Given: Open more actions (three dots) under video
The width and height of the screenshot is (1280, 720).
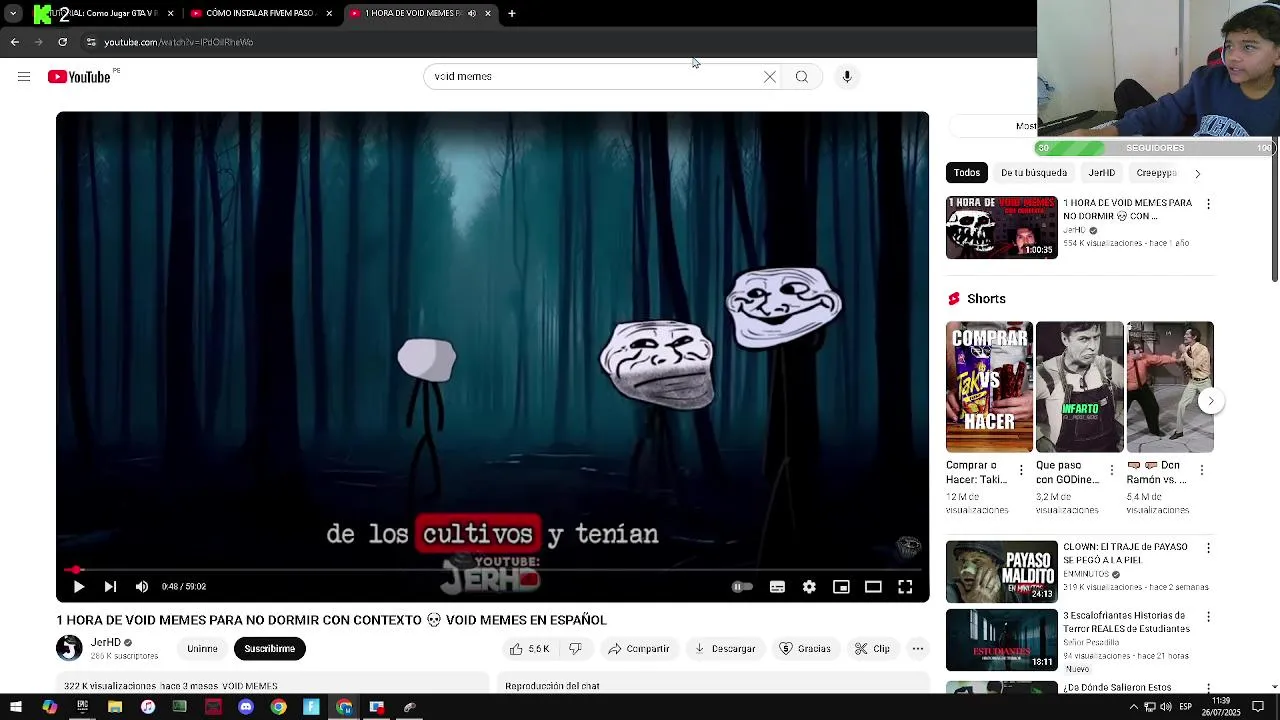Looking at the screenshot, I should click(x=918, y=649).
